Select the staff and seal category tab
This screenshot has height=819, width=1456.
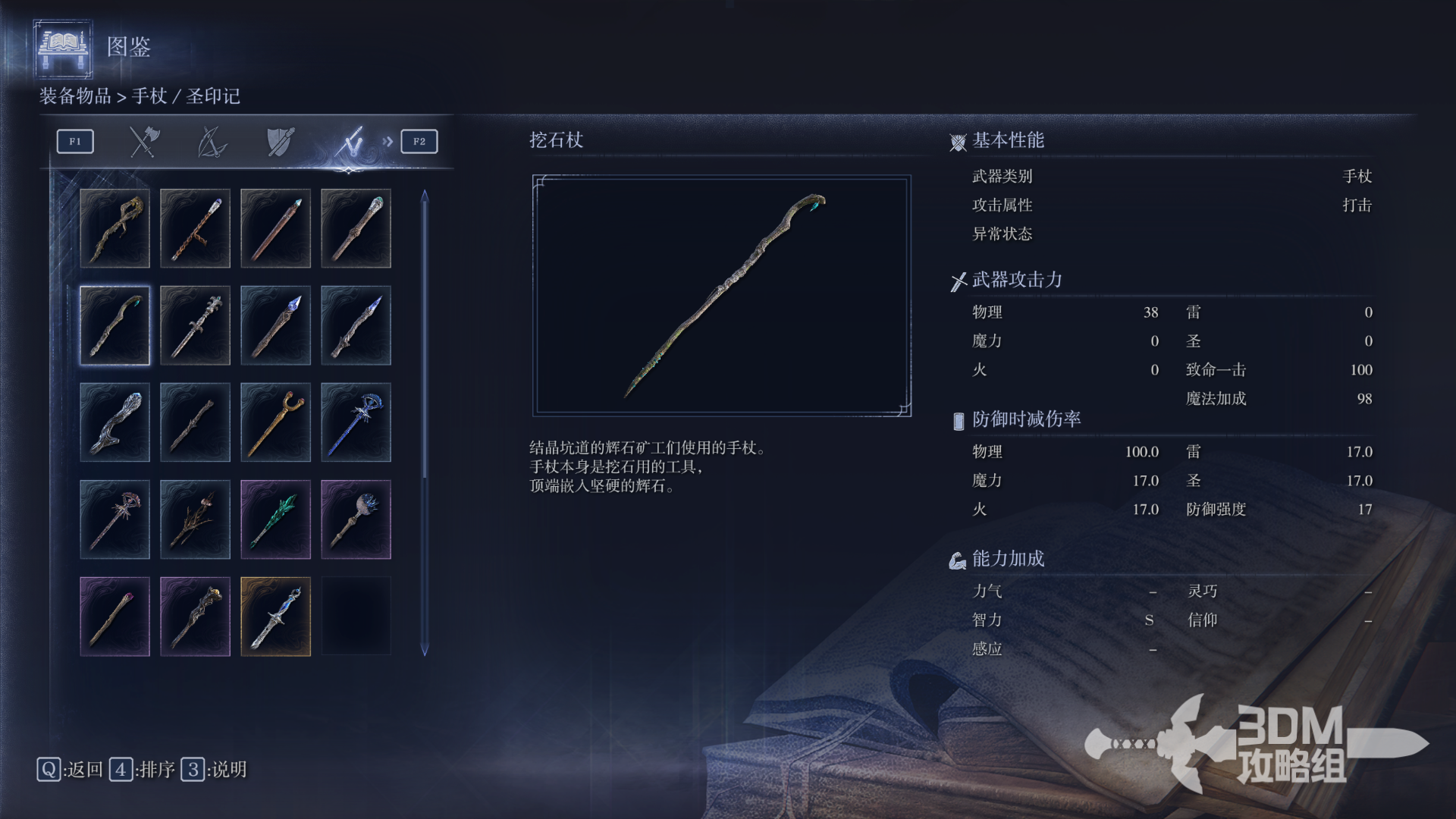click(350, 142)
